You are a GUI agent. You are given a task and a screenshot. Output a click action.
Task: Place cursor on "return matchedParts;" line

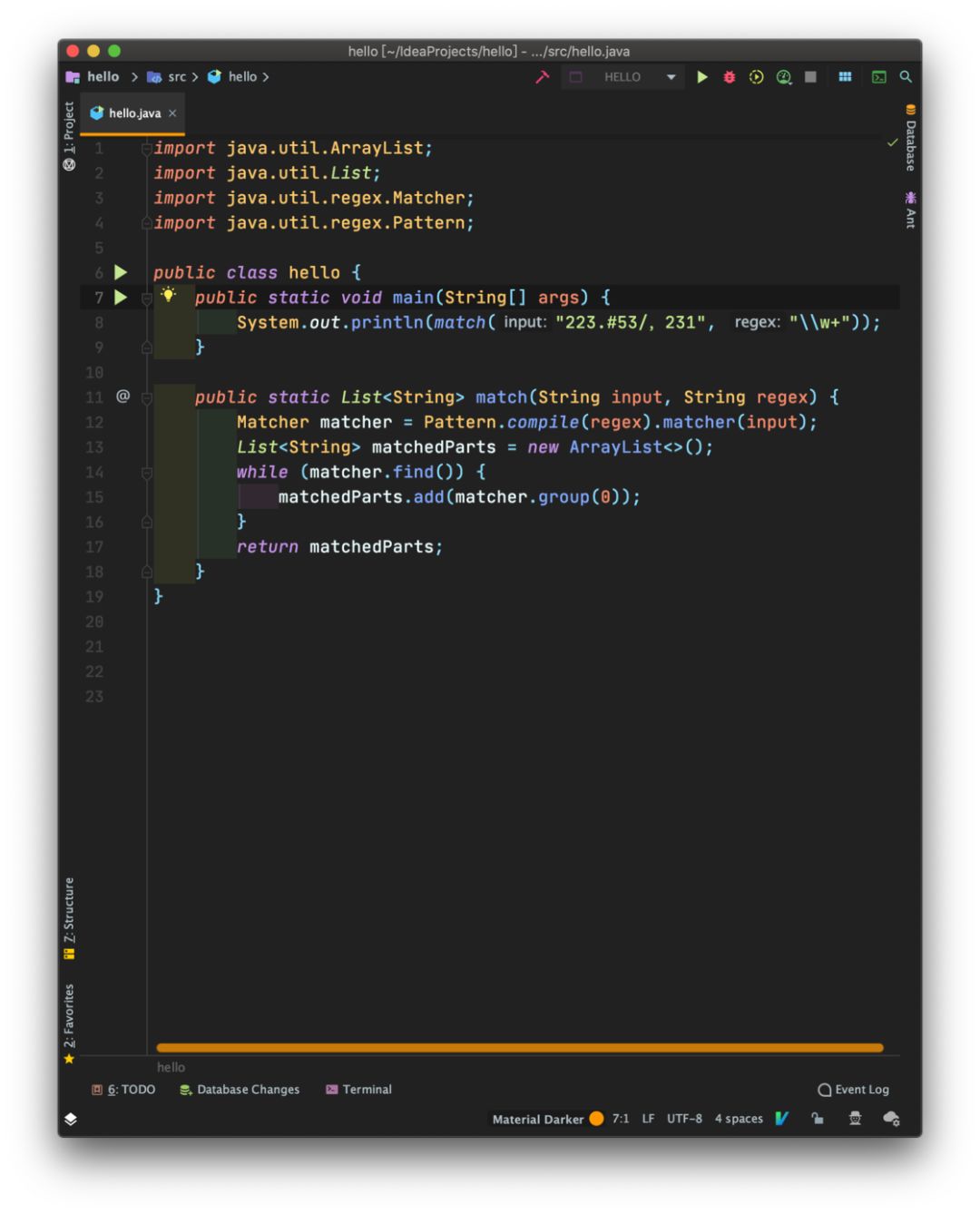339,547
